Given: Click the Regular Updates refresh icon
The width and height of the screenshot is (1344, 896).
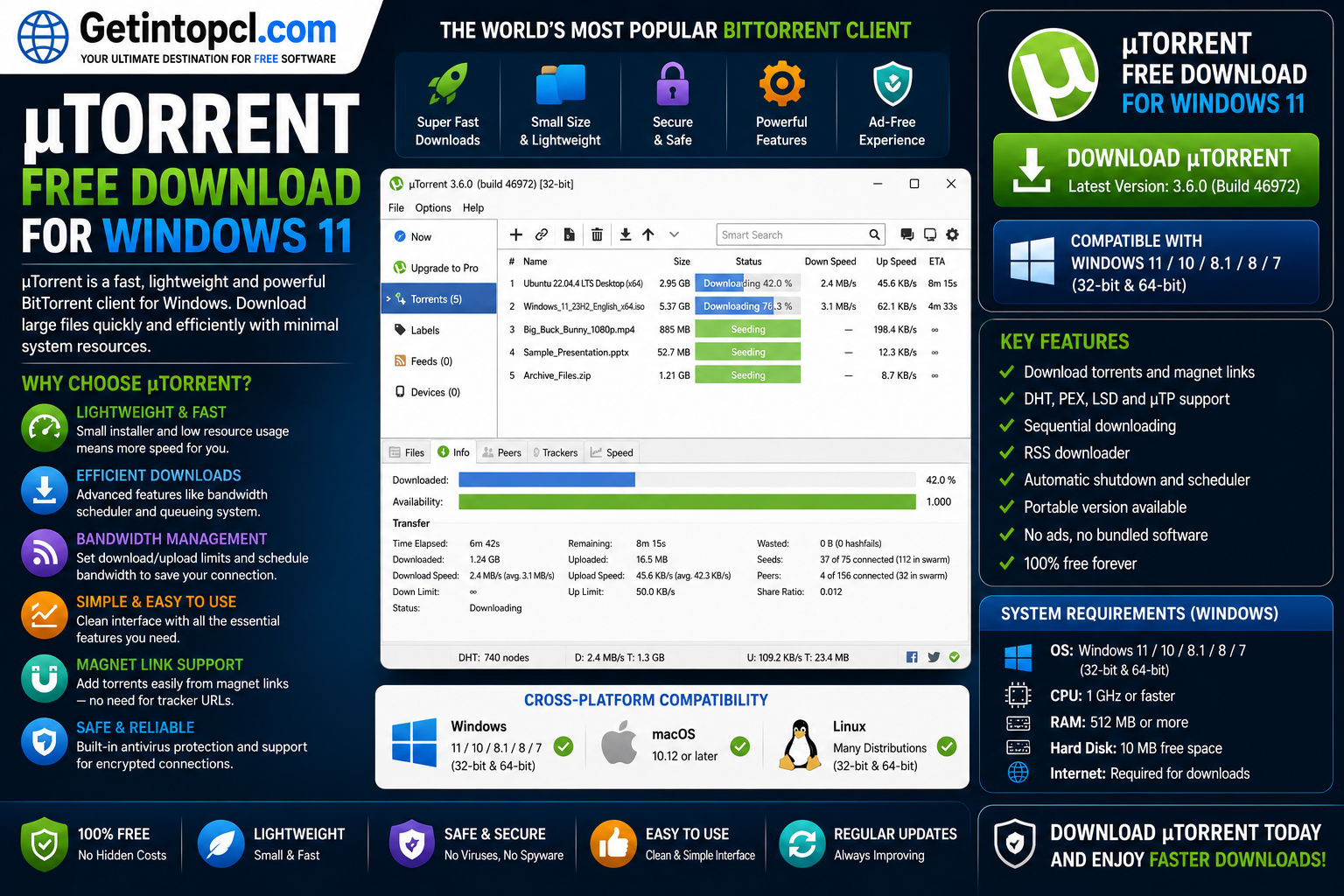Looking at the screenshot, I should point(802,843).
